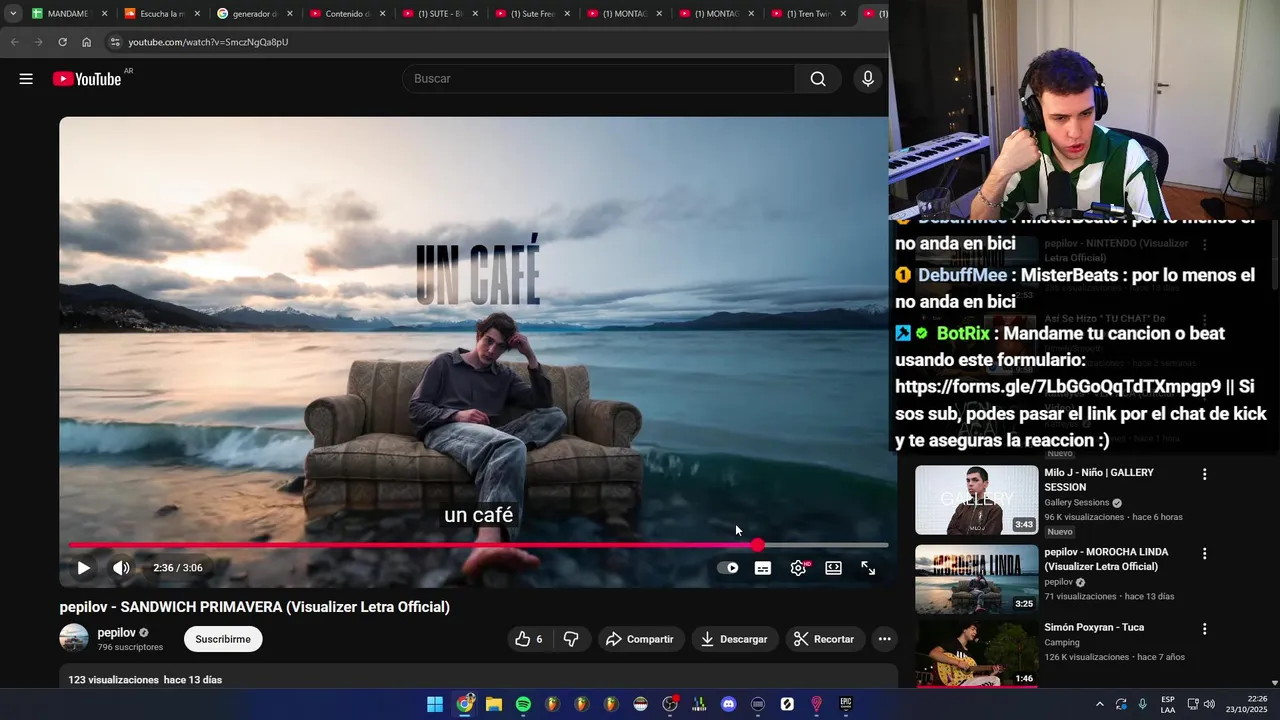This screenshot has height=720, width=1280.
Task: Go to YouTube home via logo
Action: point(87,79)
